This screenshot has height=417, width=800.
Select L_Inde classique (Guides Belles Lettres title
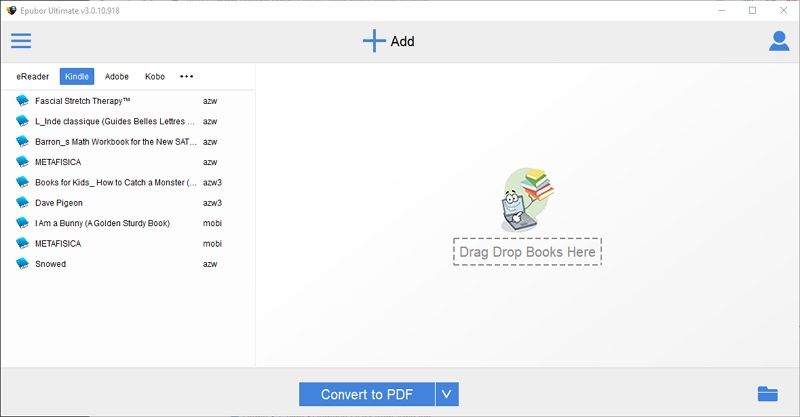(x=115, y=121)
